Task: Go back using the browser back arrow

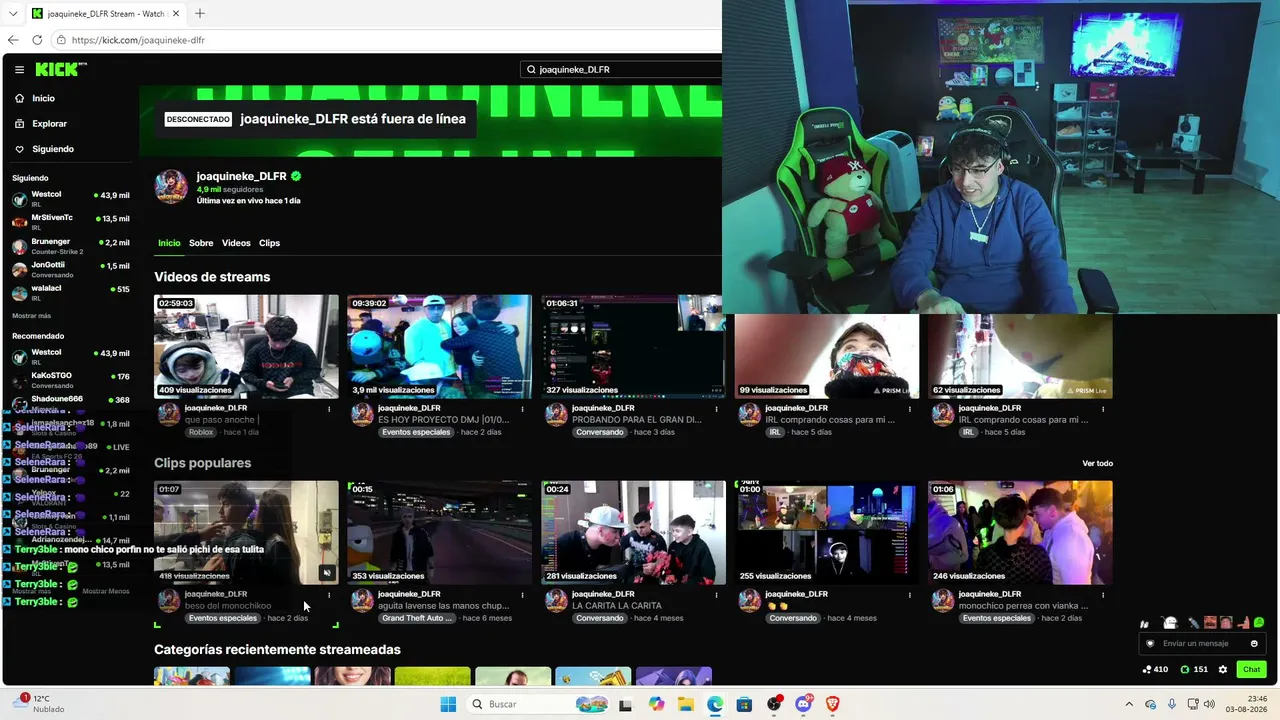Action: [13, 40]
